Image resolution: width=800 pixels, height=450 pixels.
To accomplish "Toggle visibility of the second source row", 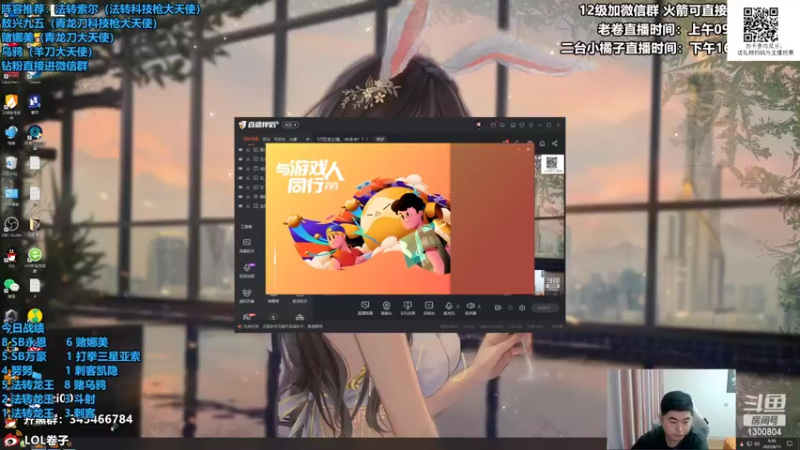I will 241,159.
